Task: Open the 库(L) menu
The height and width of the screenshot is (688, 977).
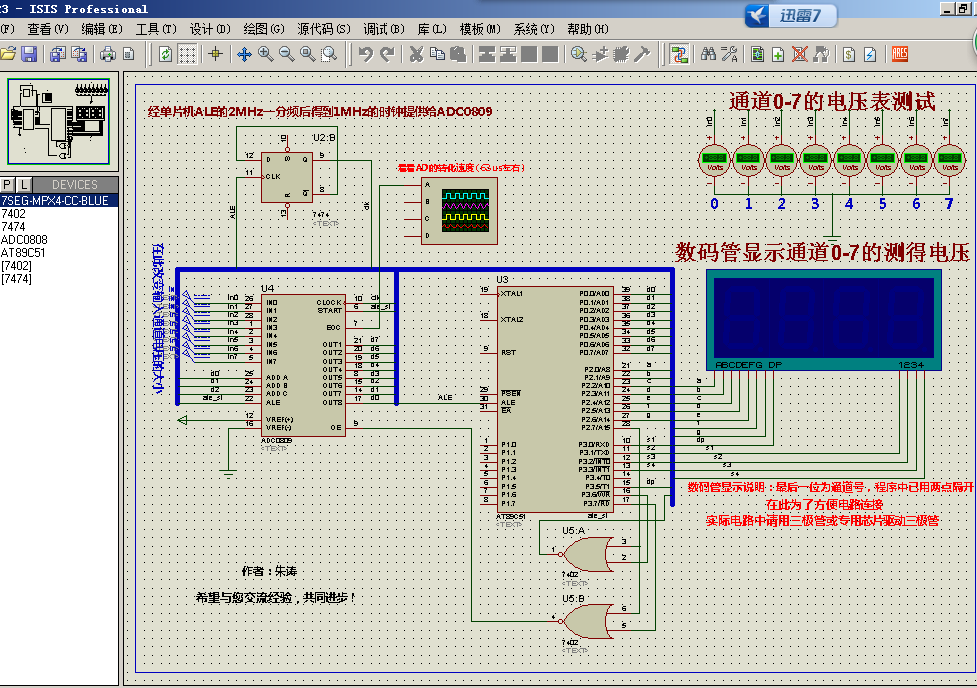Action: click(432, 29)
